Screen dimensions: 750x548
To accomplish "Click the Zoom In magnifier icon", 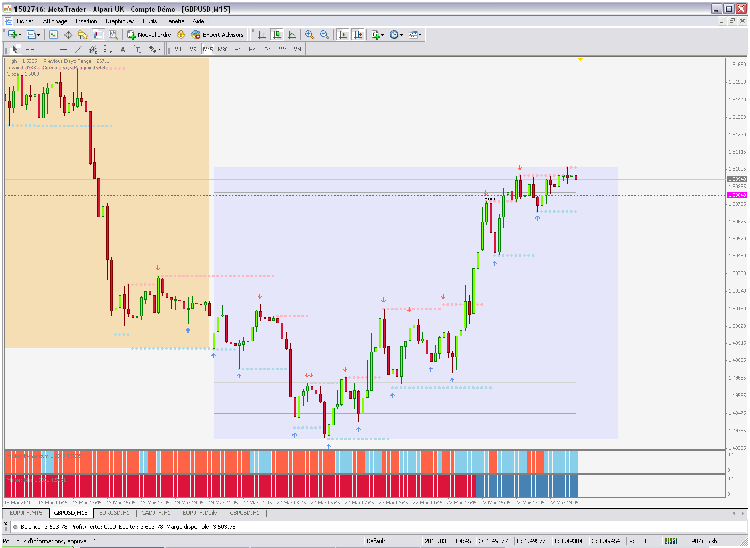I will pos(309,34).
